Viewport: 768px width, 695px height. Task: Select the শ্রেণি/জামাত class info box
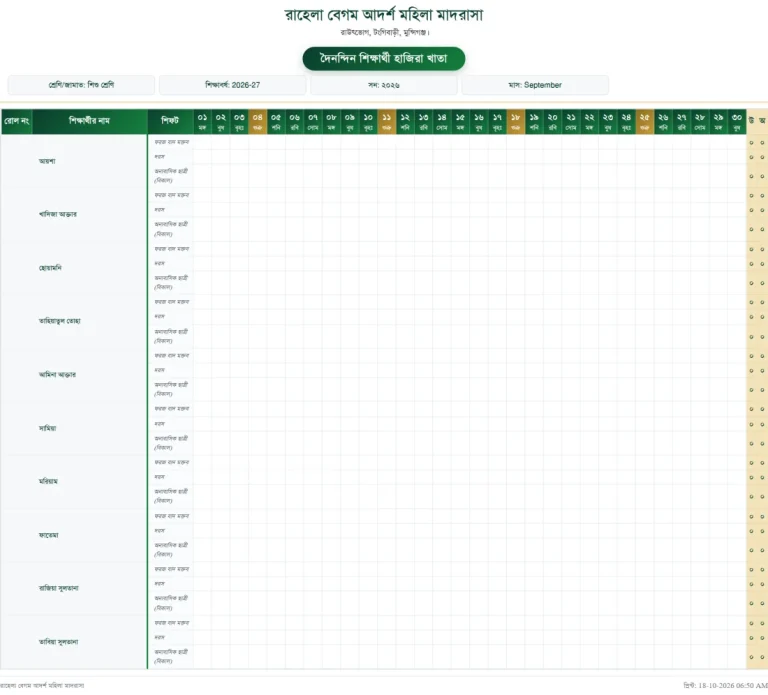click(x=81, y=85)
